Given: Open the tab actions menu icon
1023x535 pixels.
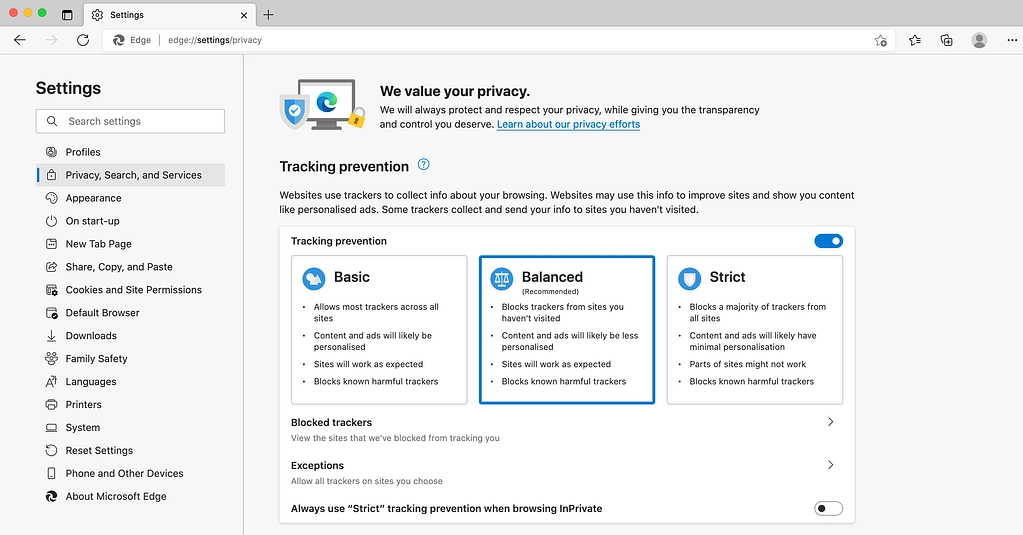Looking at the screenshot, I should (x=67, y=14).
